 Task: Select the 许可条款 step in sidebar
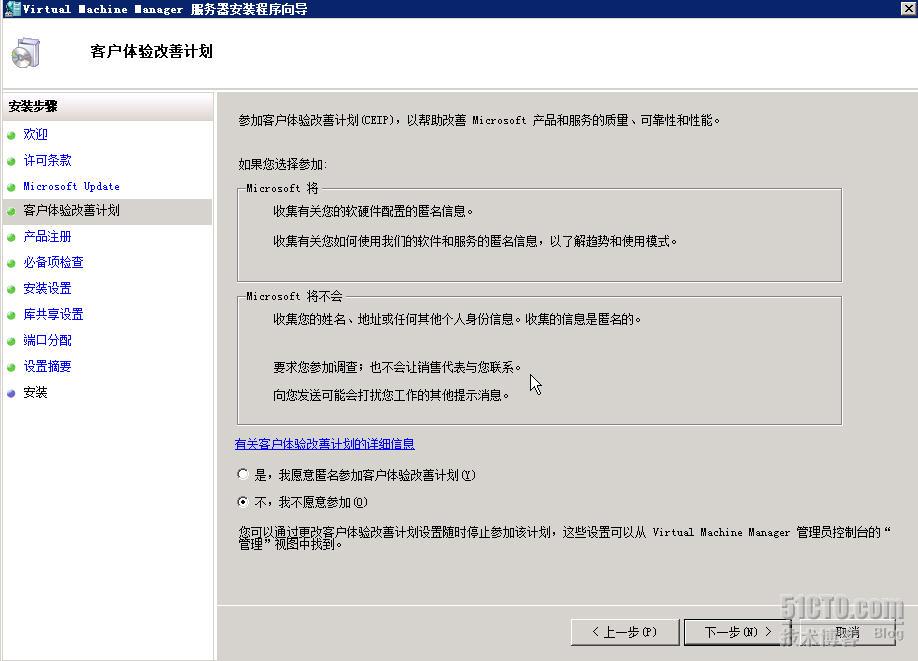(x=47, y=160)
